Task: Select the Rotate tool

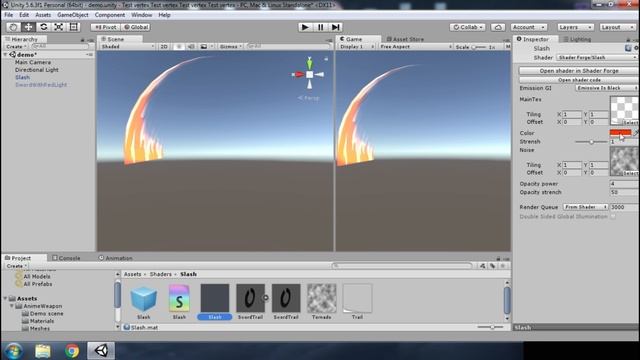Action: tap(43, 27)
